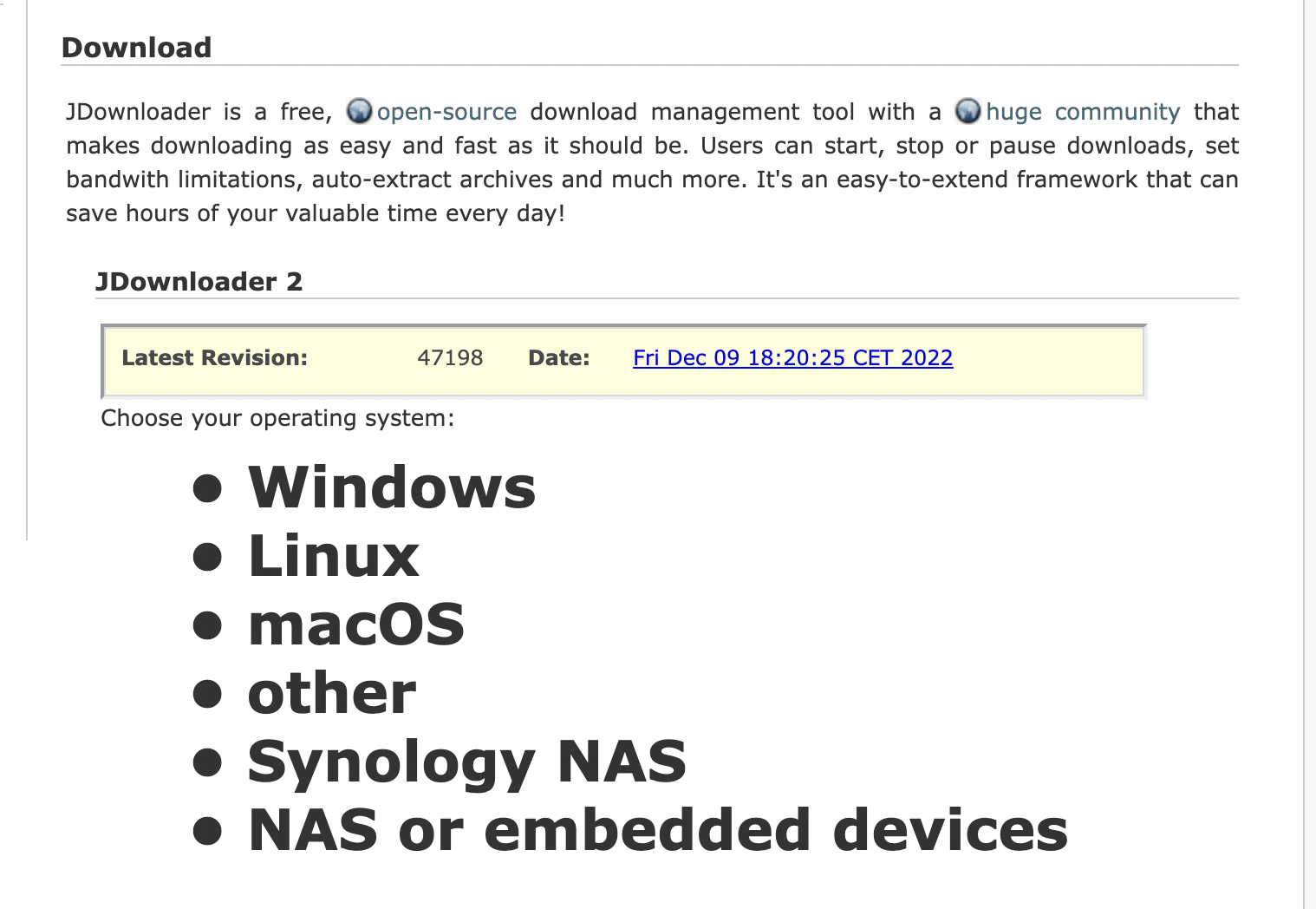Click the revision number 47198
The height and width of the screenshot is (909, 1316).
click(450, 357)
